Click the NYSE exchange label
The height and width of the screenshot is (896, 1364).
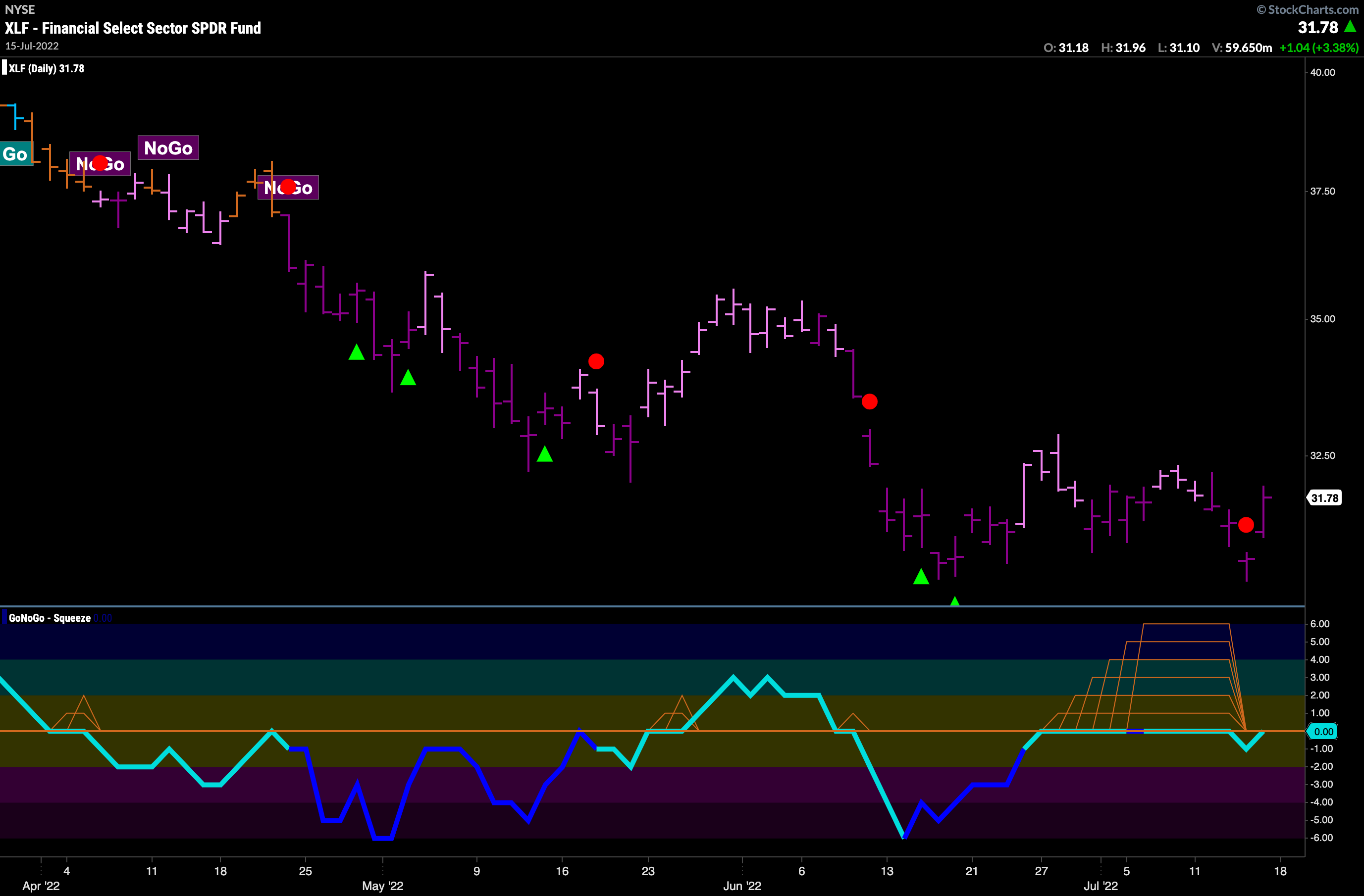(20, 9)
